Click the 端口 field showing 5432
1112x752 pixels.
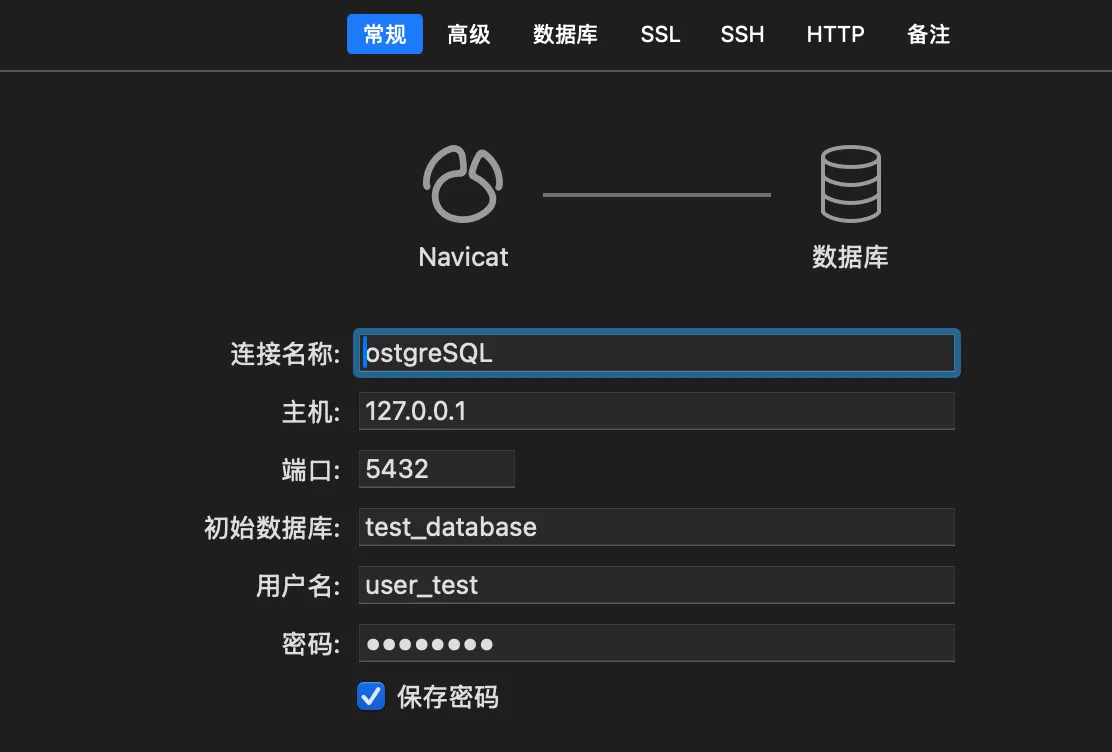click(436, 469)
